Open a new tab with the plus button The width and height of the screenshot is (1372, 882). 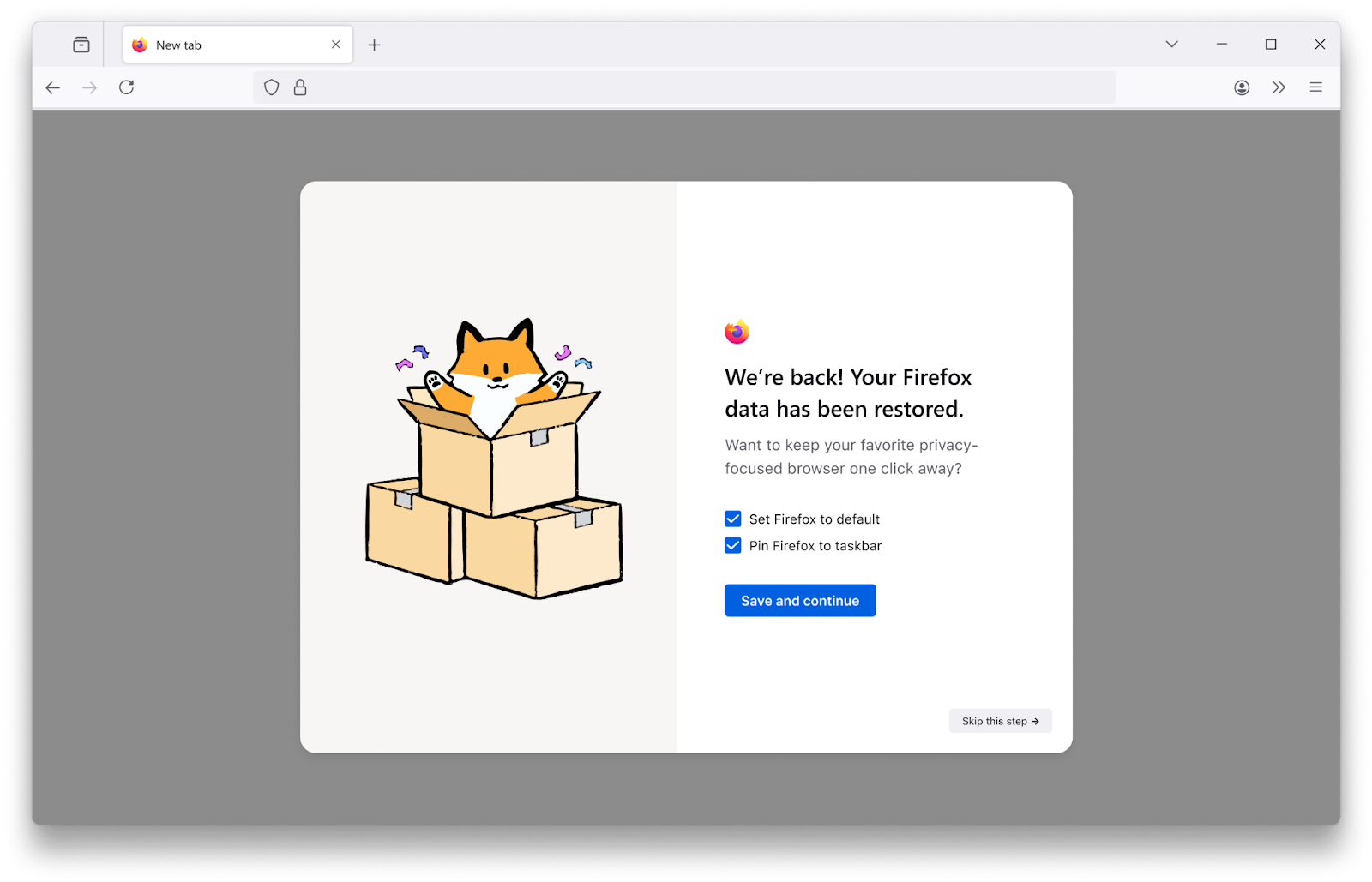[x=374, y=44]
